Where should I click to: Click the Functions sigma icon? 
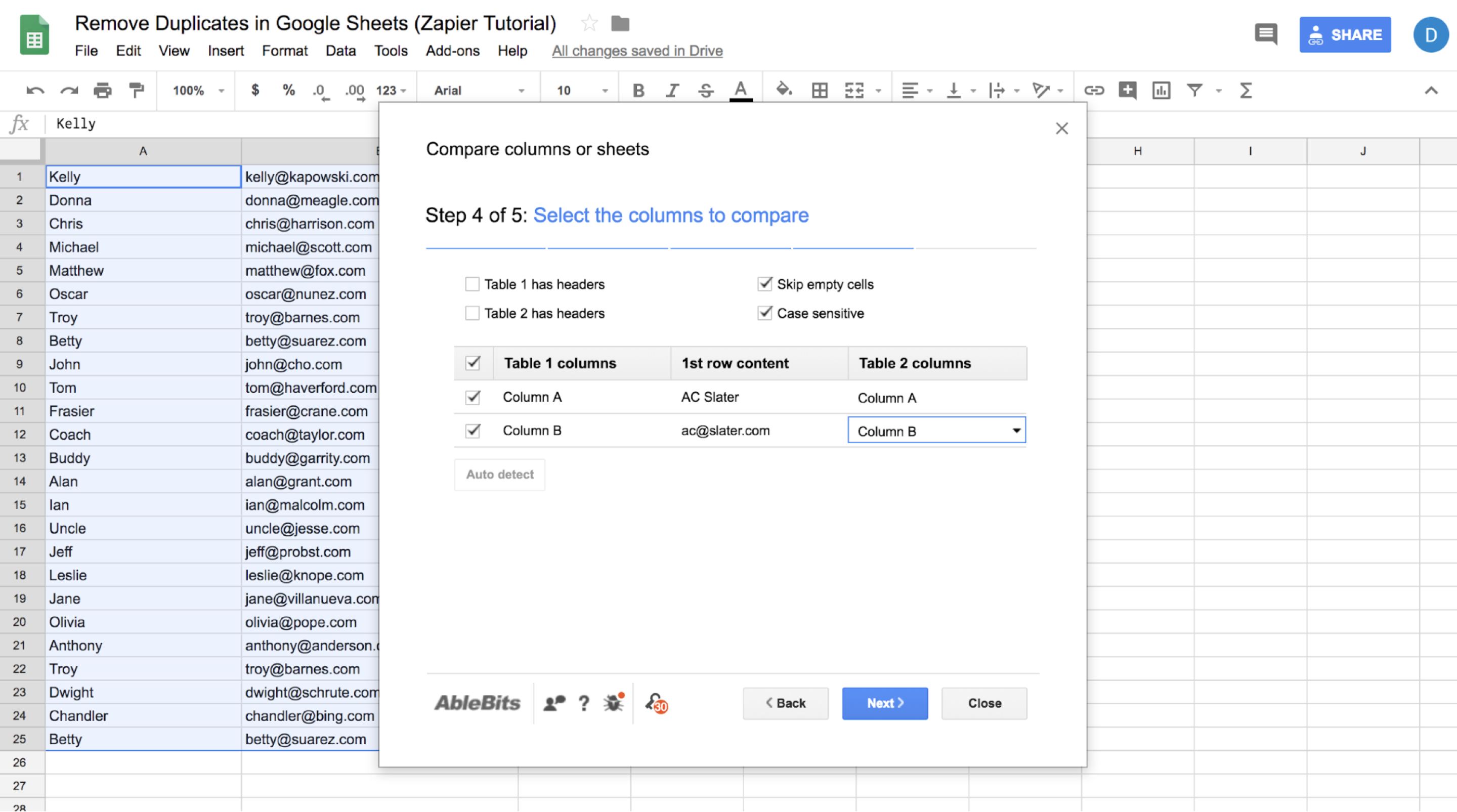1246,91
